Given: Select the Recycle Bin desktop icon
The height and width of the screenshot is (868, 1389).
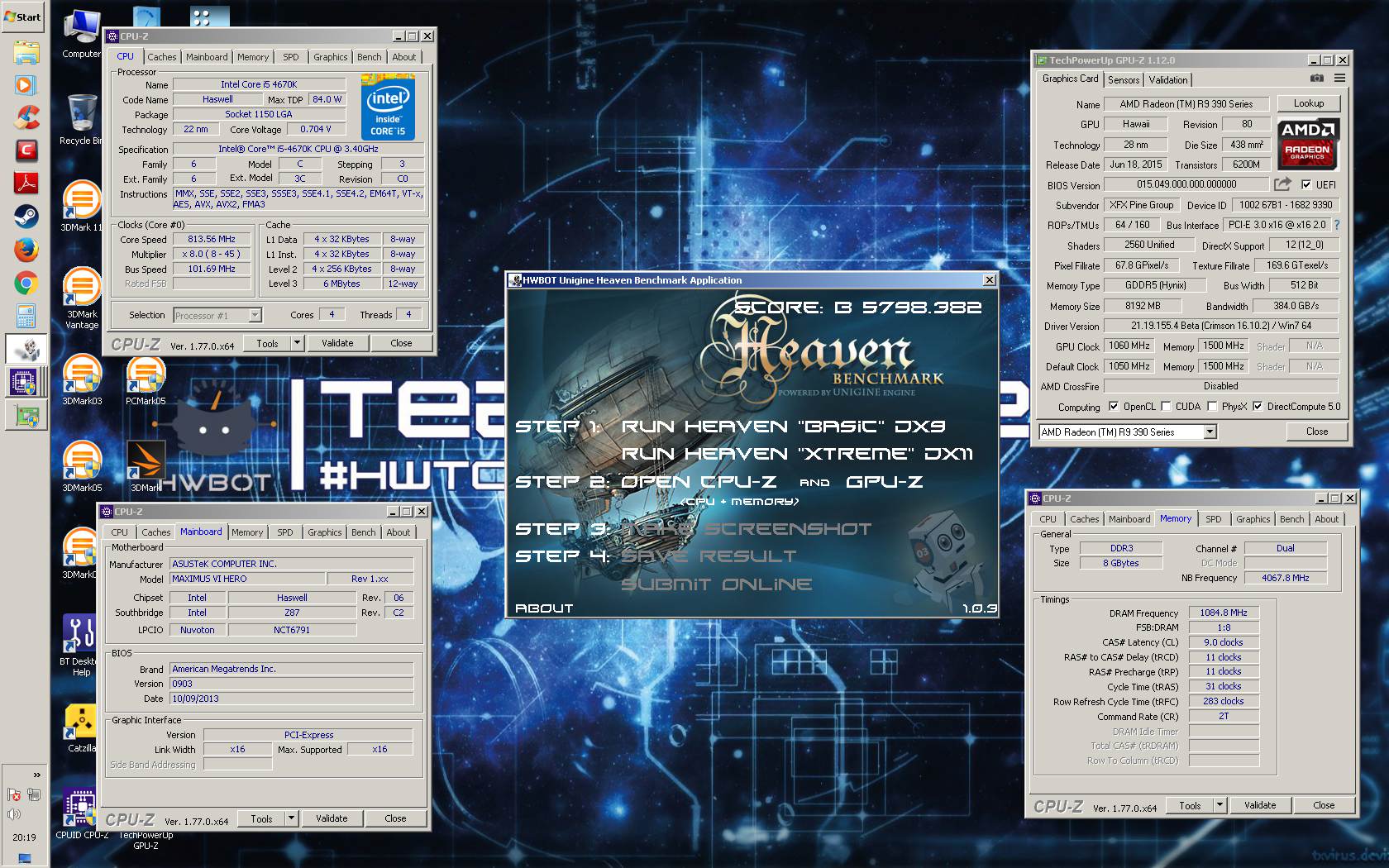Looking at the screenshot, I should click(81, 119).
